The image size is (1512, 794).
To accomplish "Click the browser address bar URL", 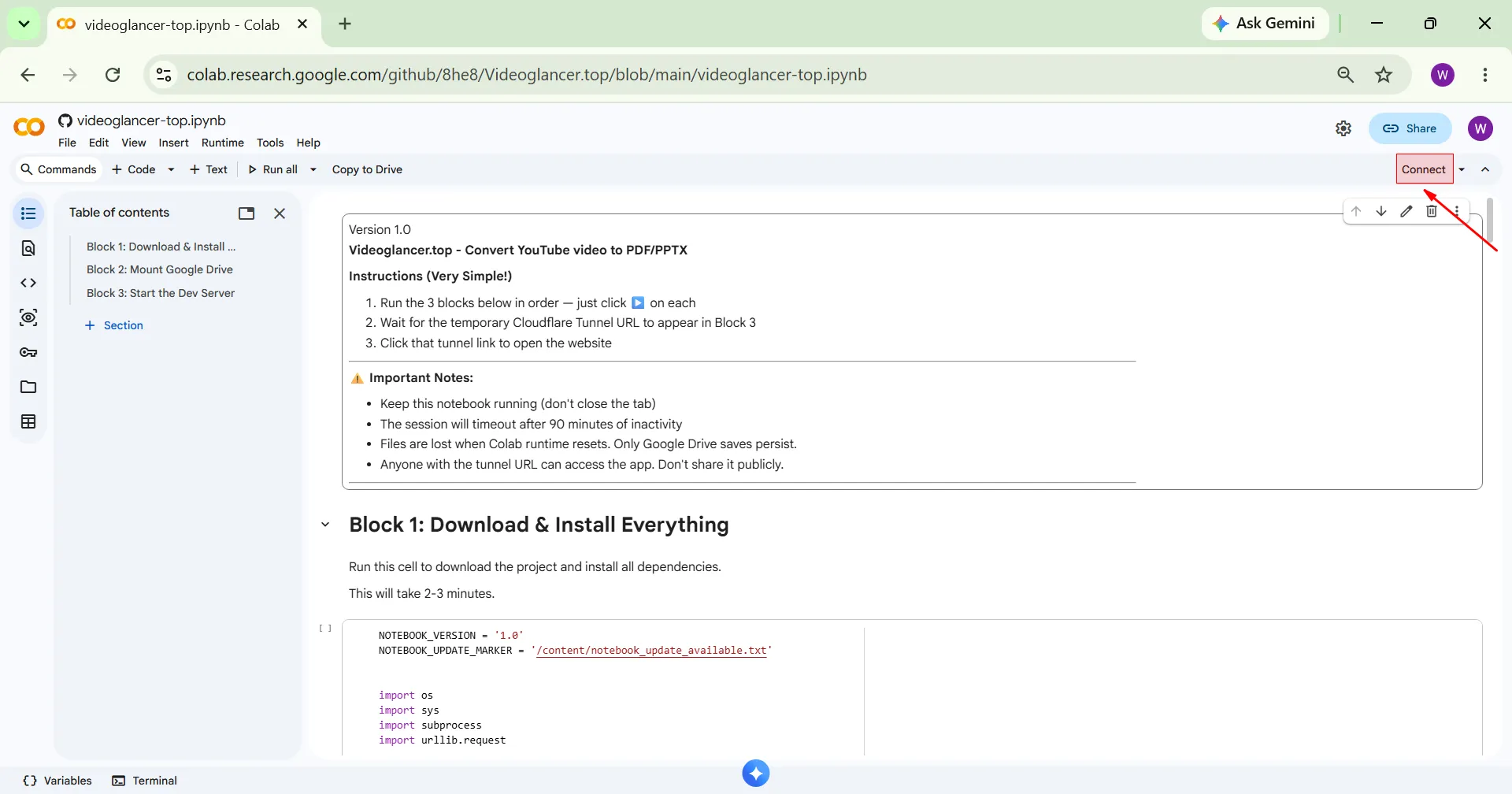I will pyautogui.click(x=527, y=75).
